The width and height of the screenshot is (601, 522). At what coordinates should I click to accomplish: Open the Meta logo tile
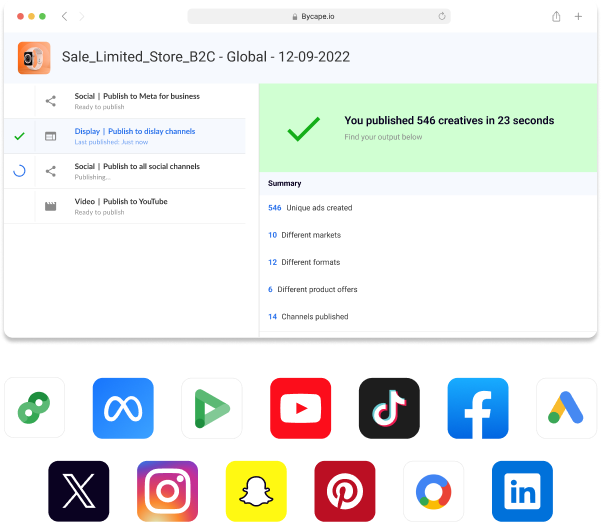click(x=123, y=408)
